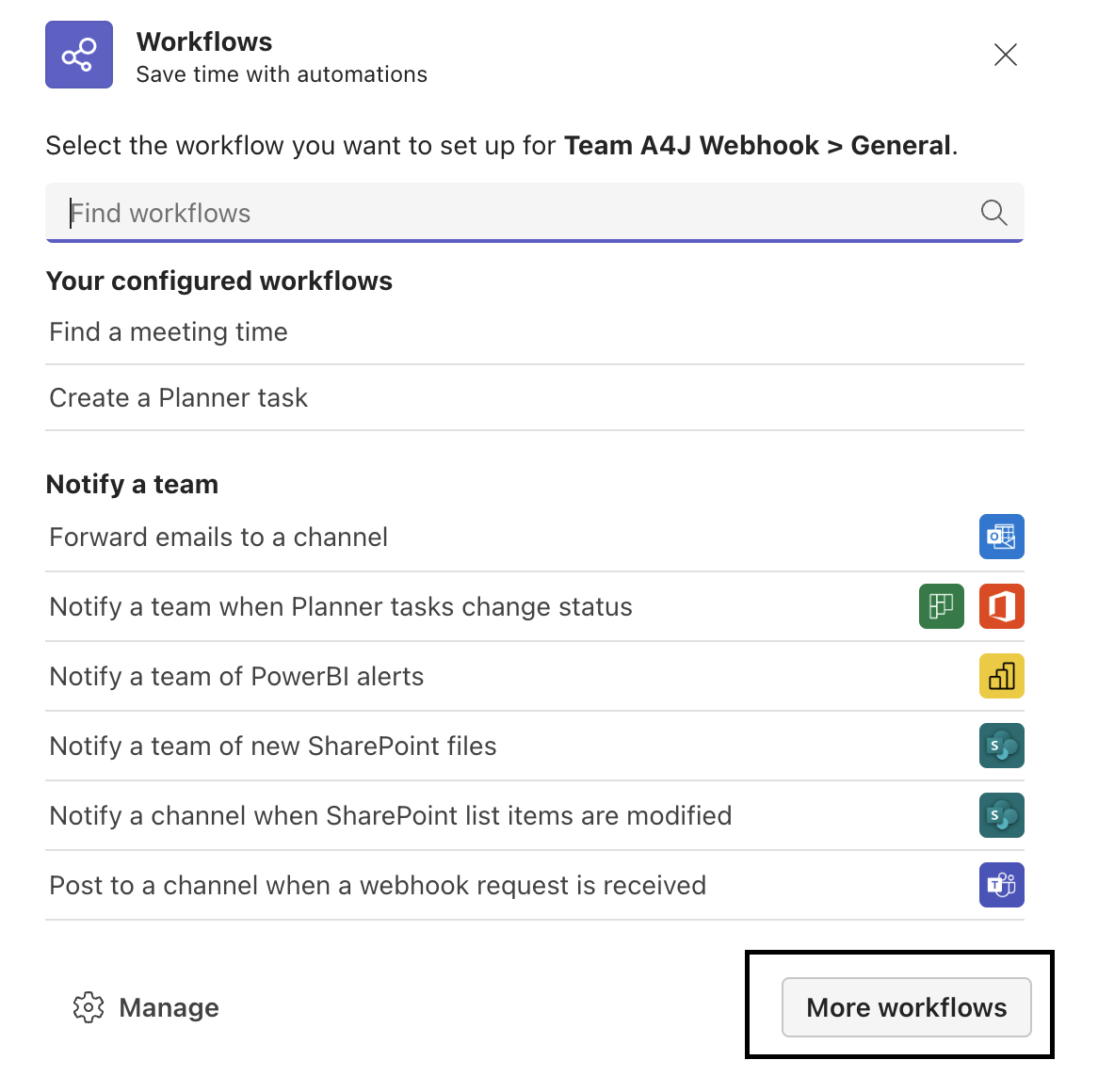Click the Planner icon on the tasks workflow
1098x1092 pixels.
[941, 606]
